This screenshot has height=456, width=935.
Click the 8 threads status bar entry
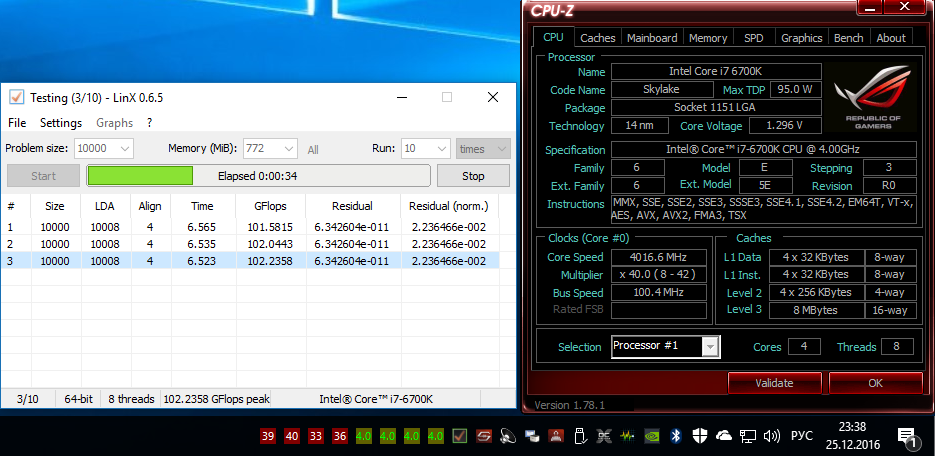[131, 399]
